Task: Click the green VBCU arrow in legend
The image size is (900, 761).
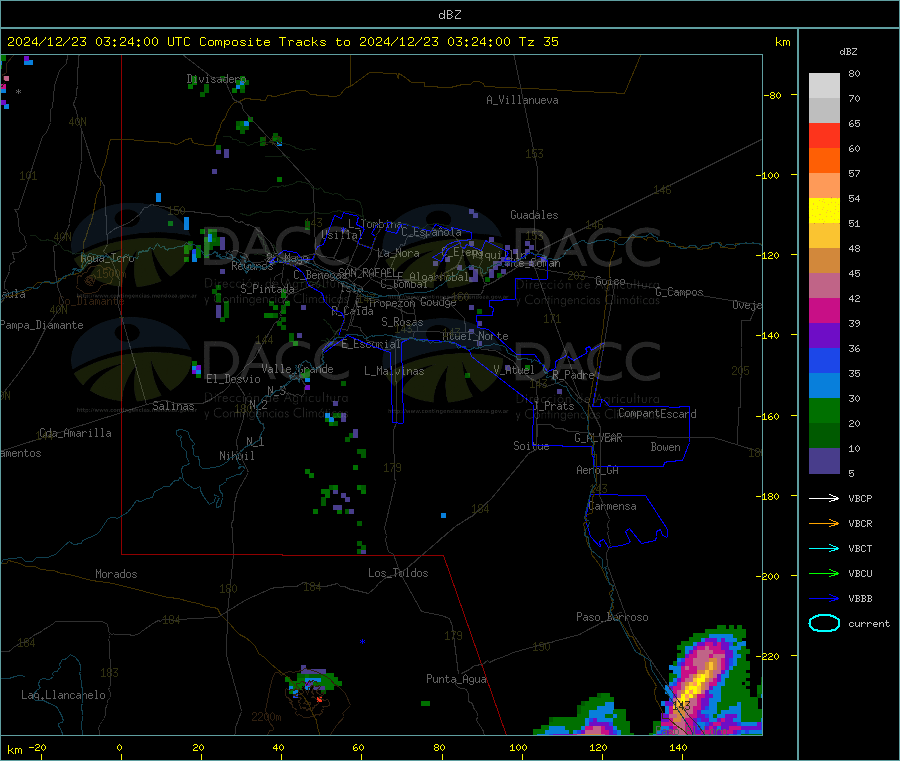Action: pos(824,573)
